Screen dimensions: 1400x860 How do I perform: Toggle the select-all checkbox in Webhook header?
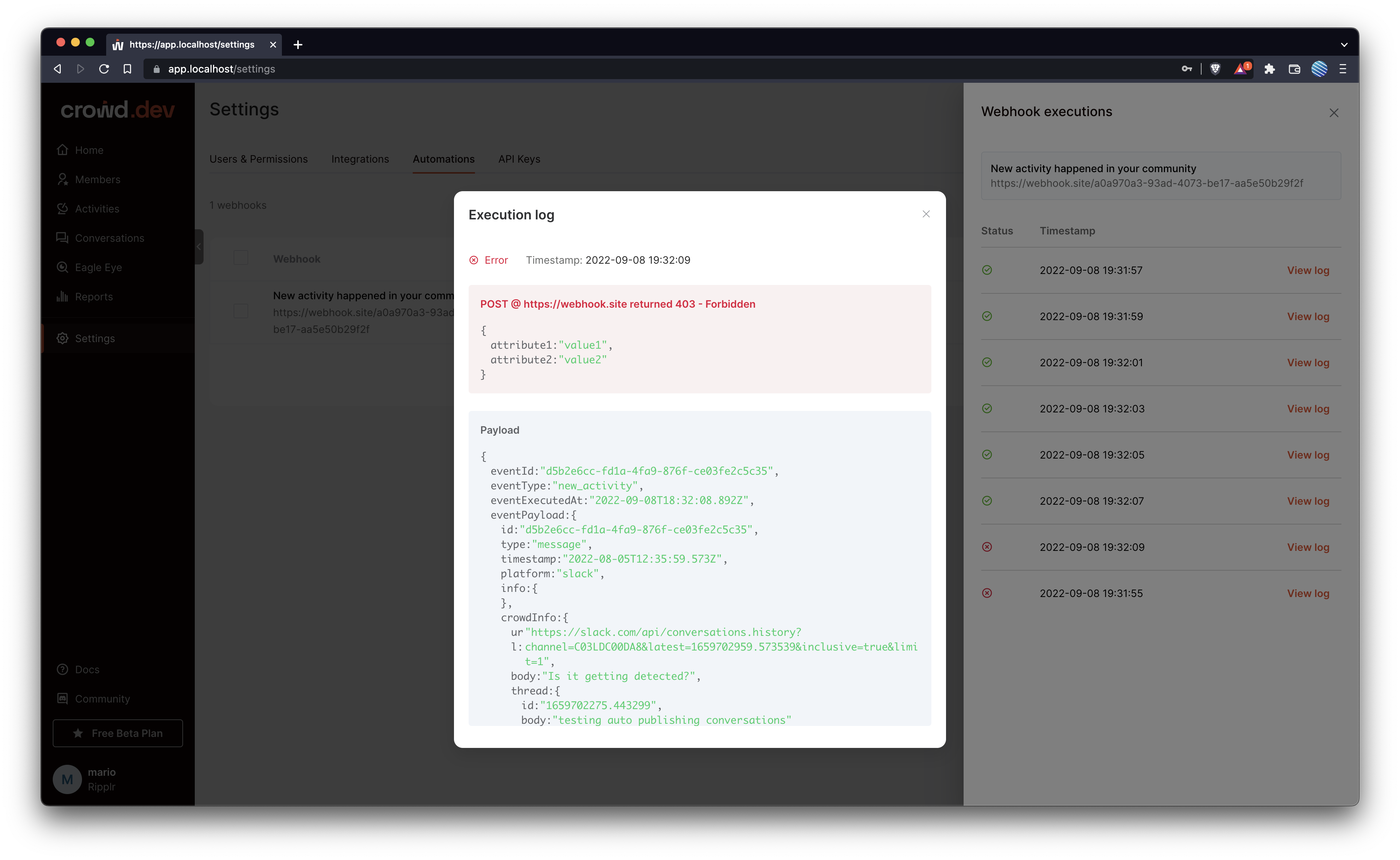[241, 258]
